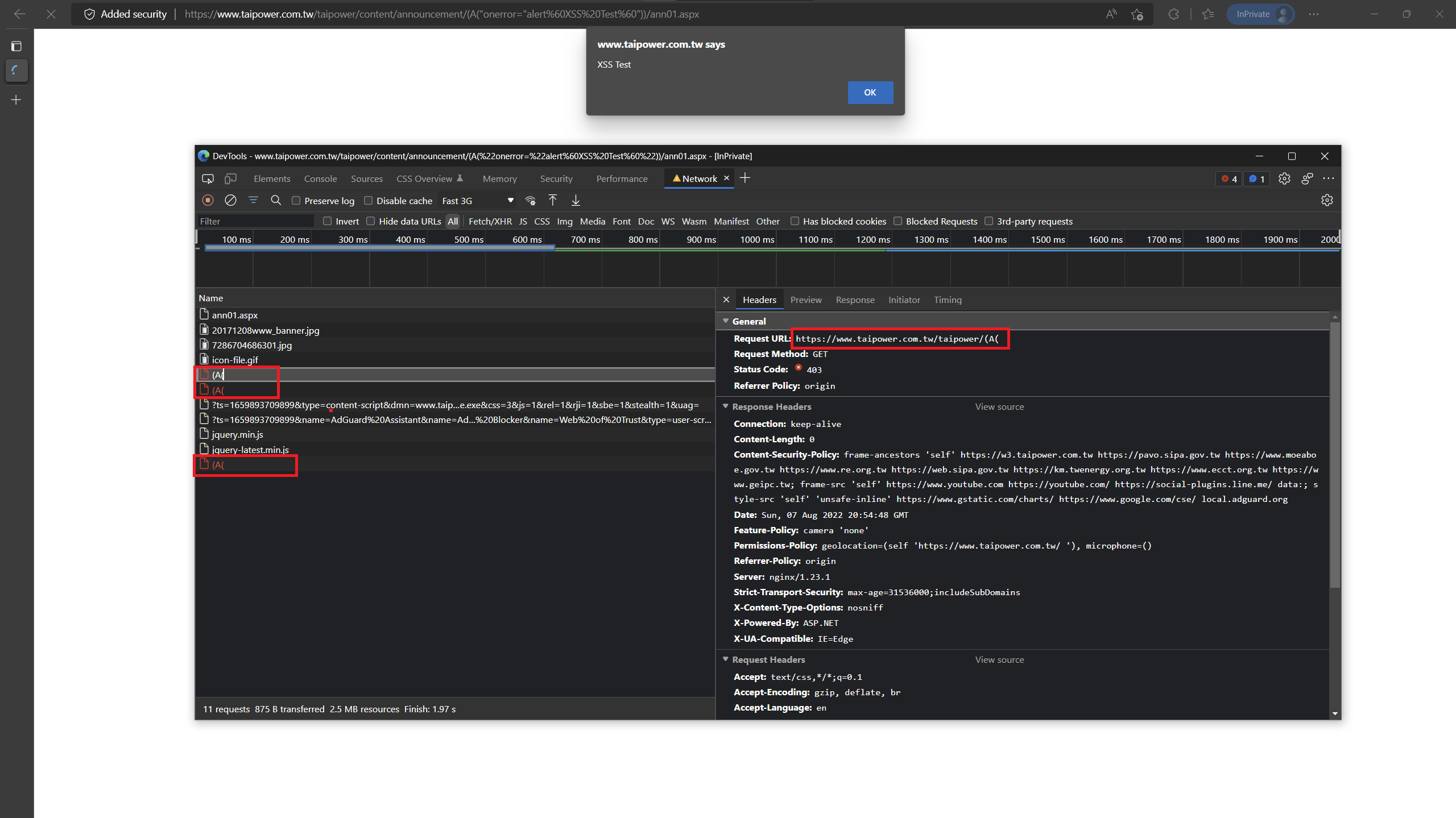This screenshot has width=1456, height=818.
Task: Add a new DevTools tool with plus icon
Action: pyautogui.click(x=745, y=178)
